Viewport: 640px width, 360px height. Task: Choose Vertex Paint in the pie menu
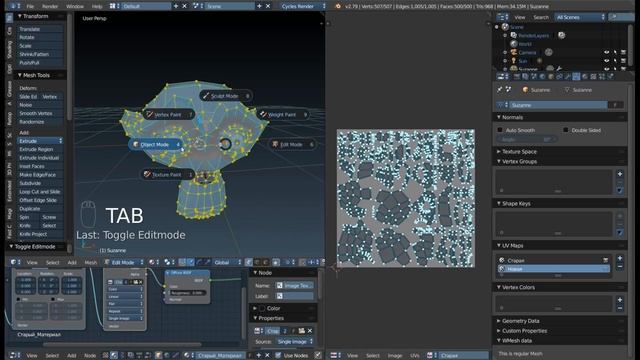(x=169, y=115)
